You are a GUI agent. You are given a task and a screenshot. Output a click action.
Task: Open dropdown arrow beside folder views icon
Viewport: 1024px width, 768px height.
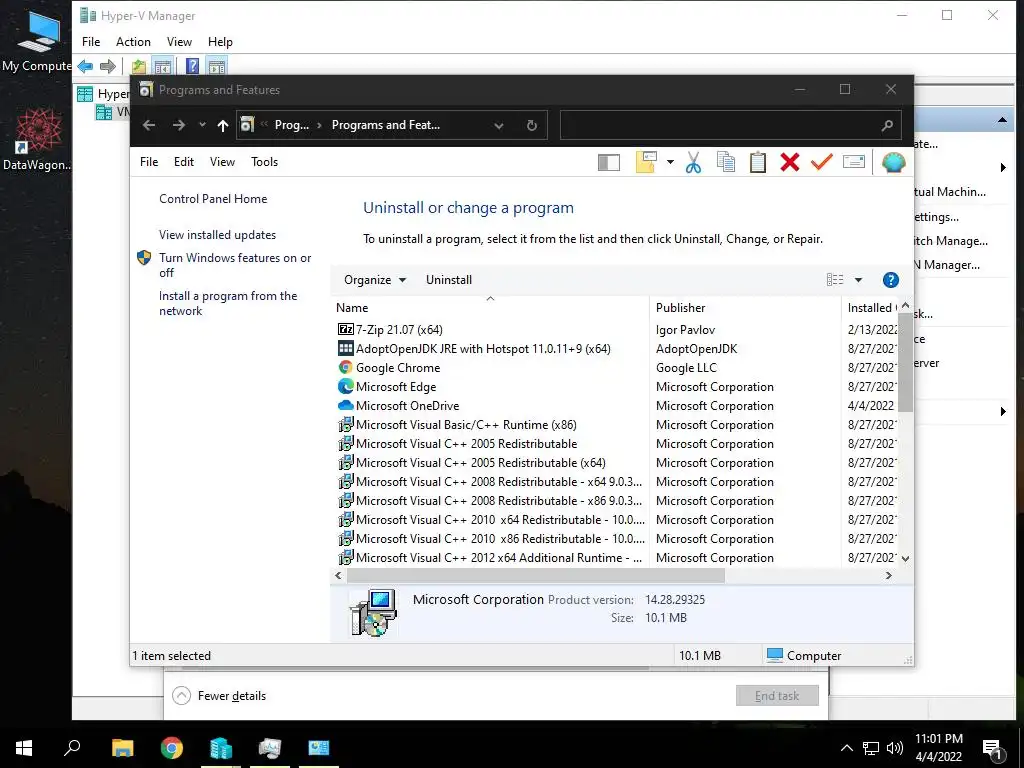coord(670,162)
